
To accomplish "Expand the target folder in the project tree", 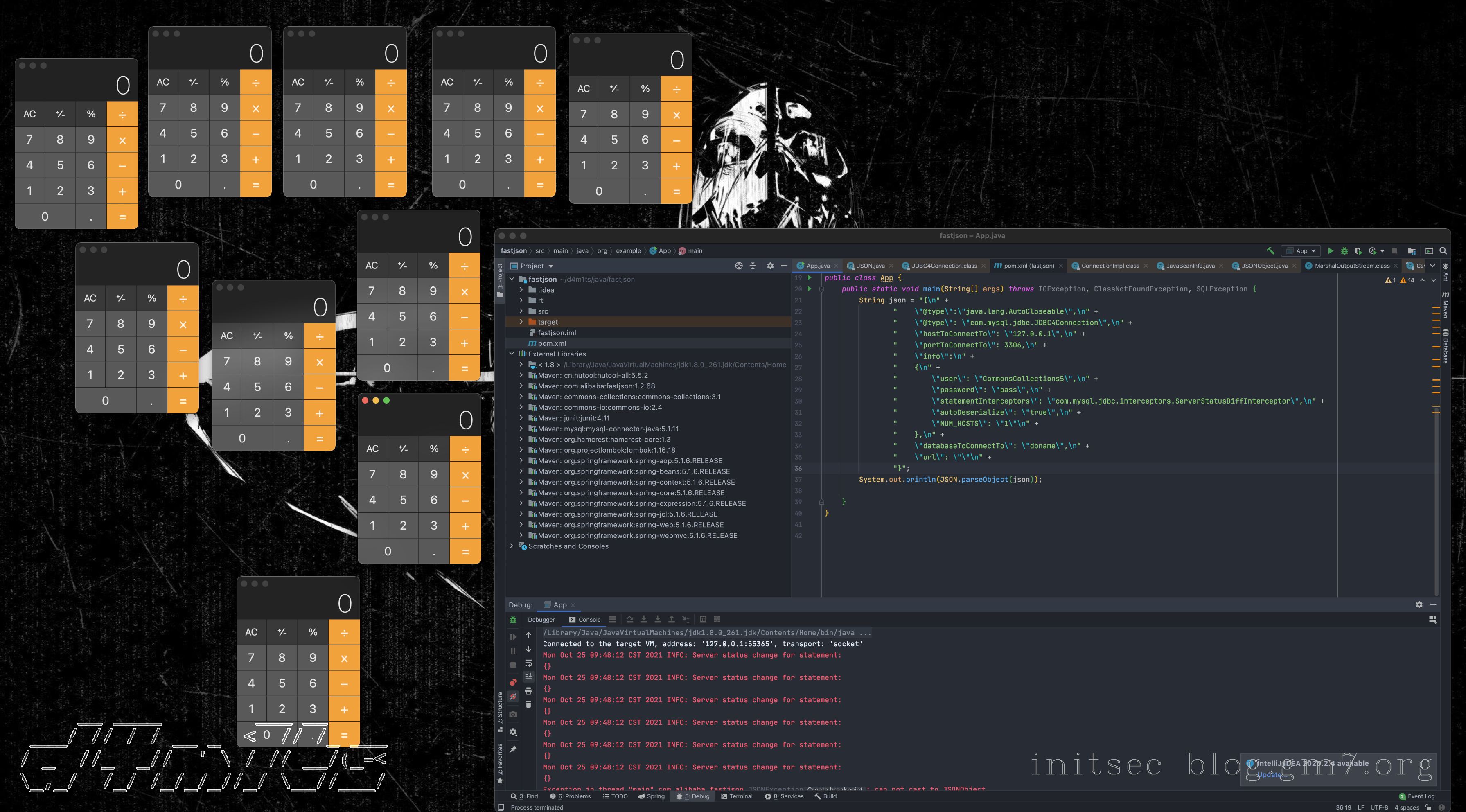I will click(521, 322).
